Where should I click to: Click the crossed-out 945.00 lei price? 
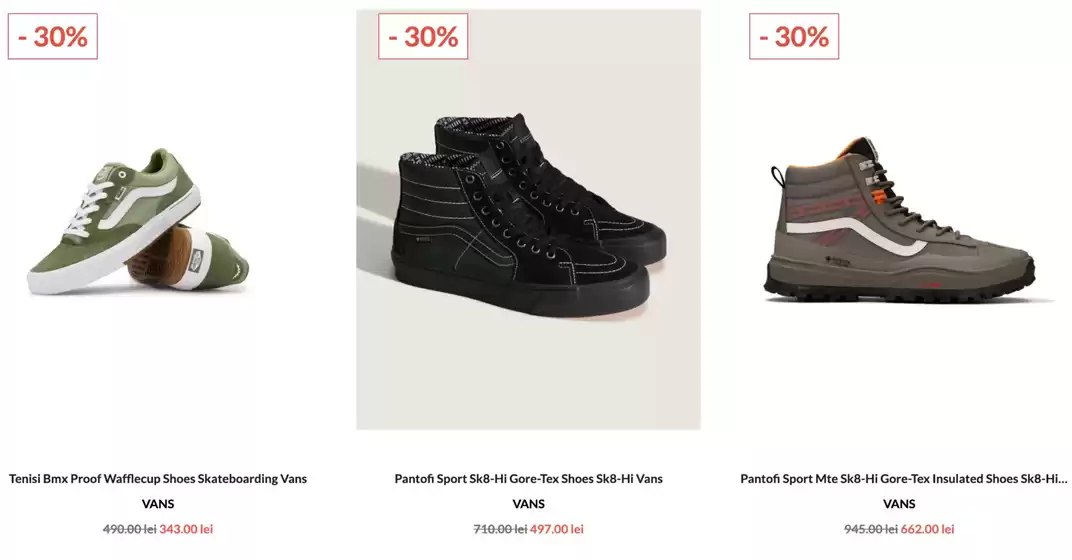[x=871, y=529]
